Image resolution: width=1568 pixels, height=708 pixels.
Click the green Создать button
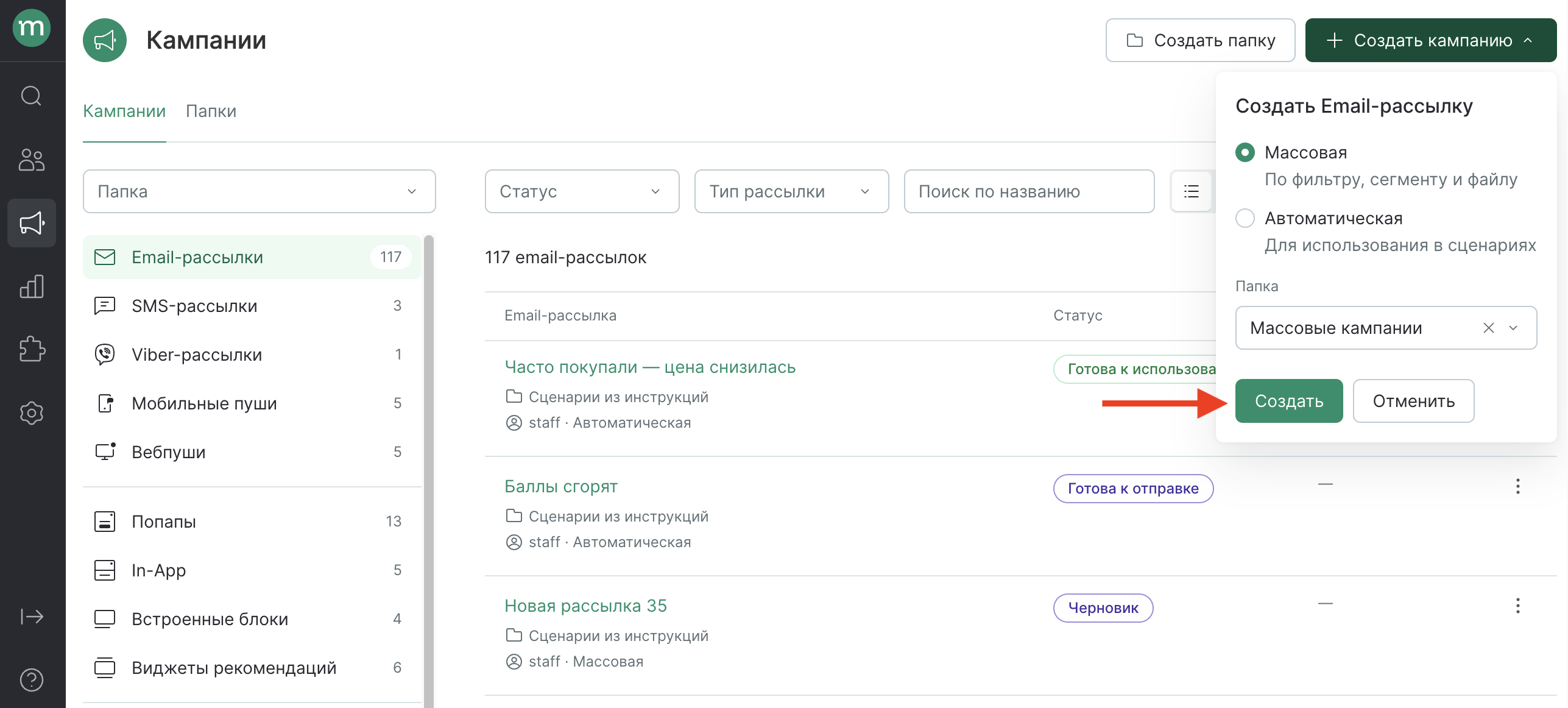(x=1289, y=401)
